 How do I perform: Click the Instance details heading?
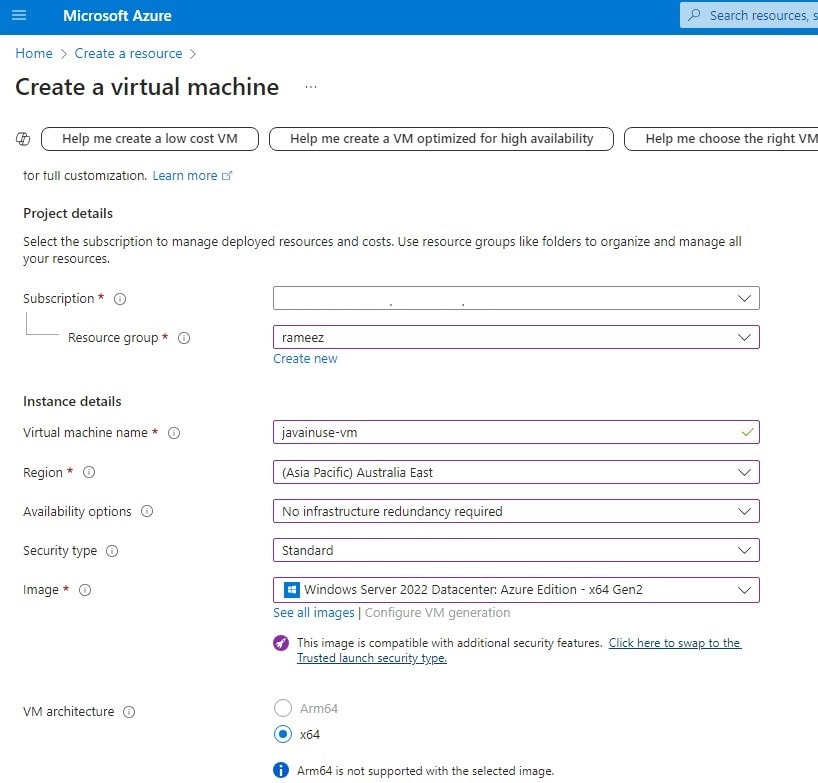coord(72,402)
